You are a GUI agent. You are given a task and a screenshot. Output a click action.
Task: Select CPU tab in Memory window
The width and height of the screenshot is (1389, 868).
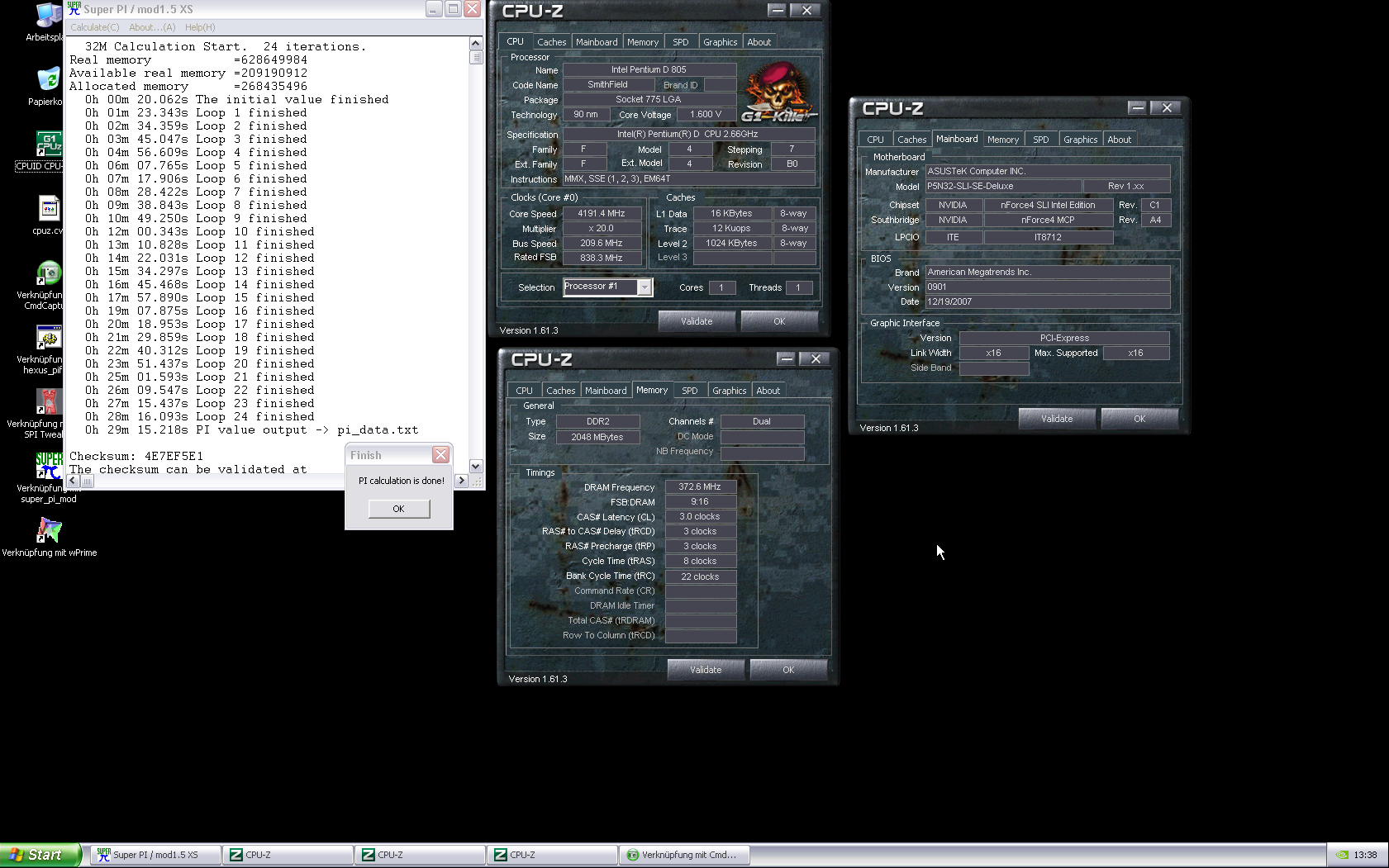[524, 391]
